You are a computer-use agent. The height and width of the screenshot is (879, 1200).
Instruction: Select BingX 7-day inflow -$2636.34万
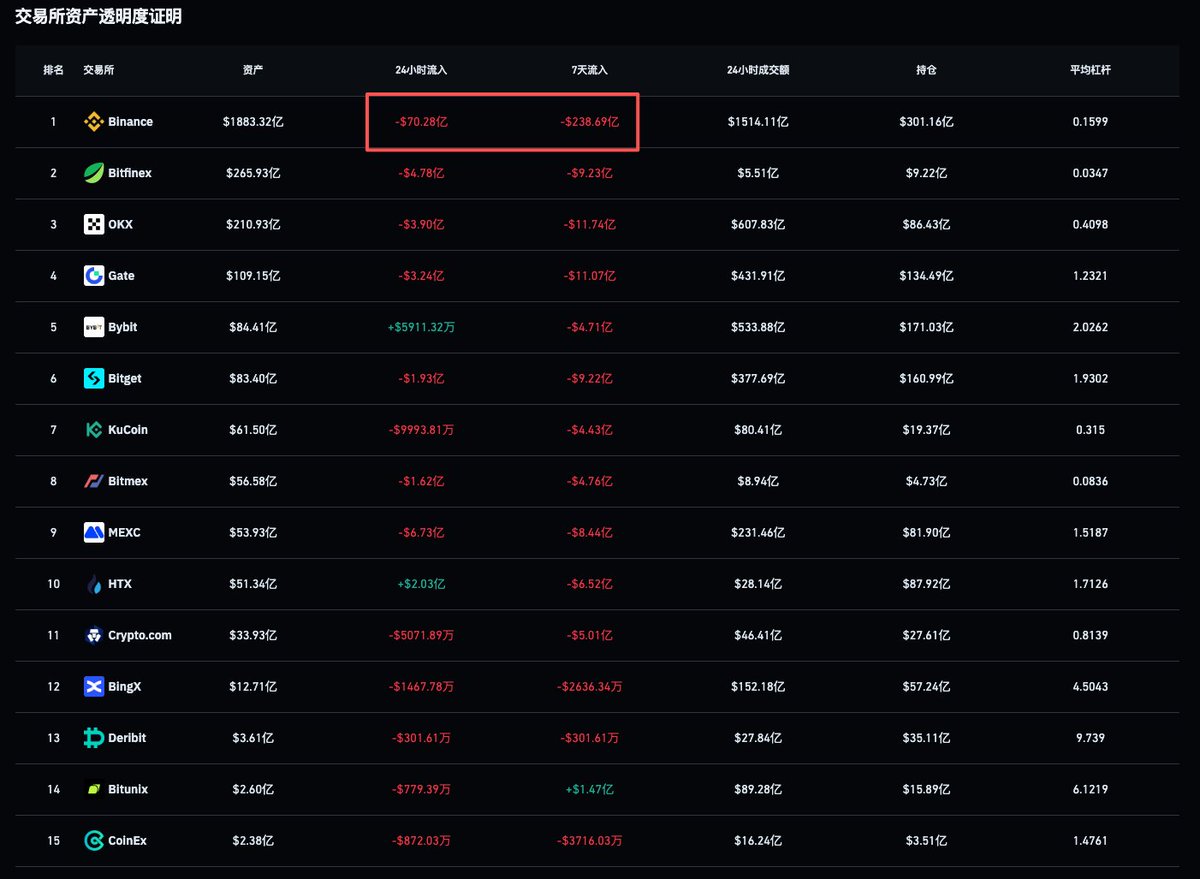(x=589, y=686)
